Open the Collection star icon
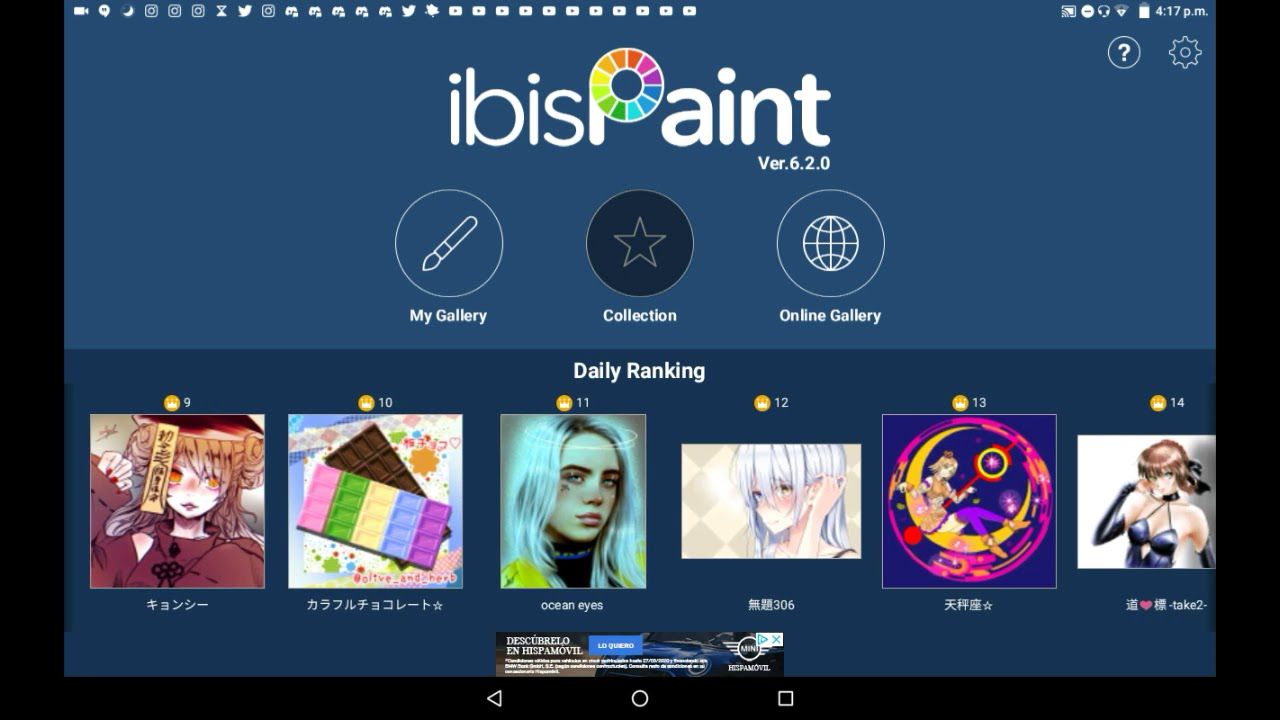The width and height of the screenshot is (1280, 720). tap(640, 243)
